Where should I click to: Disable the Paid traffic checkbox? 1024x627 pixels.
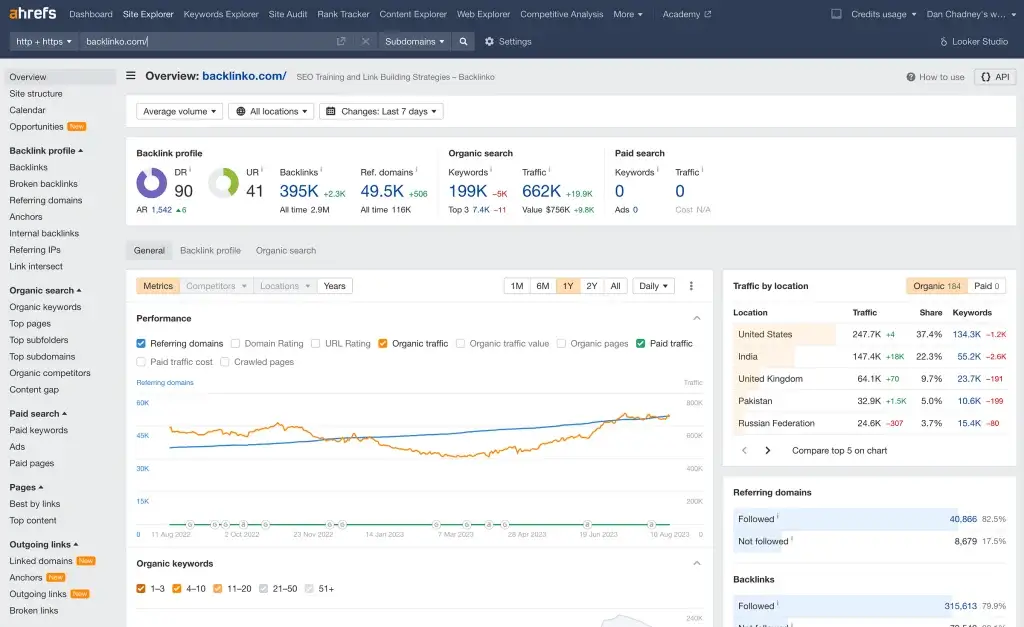click(x=641, y=344)
